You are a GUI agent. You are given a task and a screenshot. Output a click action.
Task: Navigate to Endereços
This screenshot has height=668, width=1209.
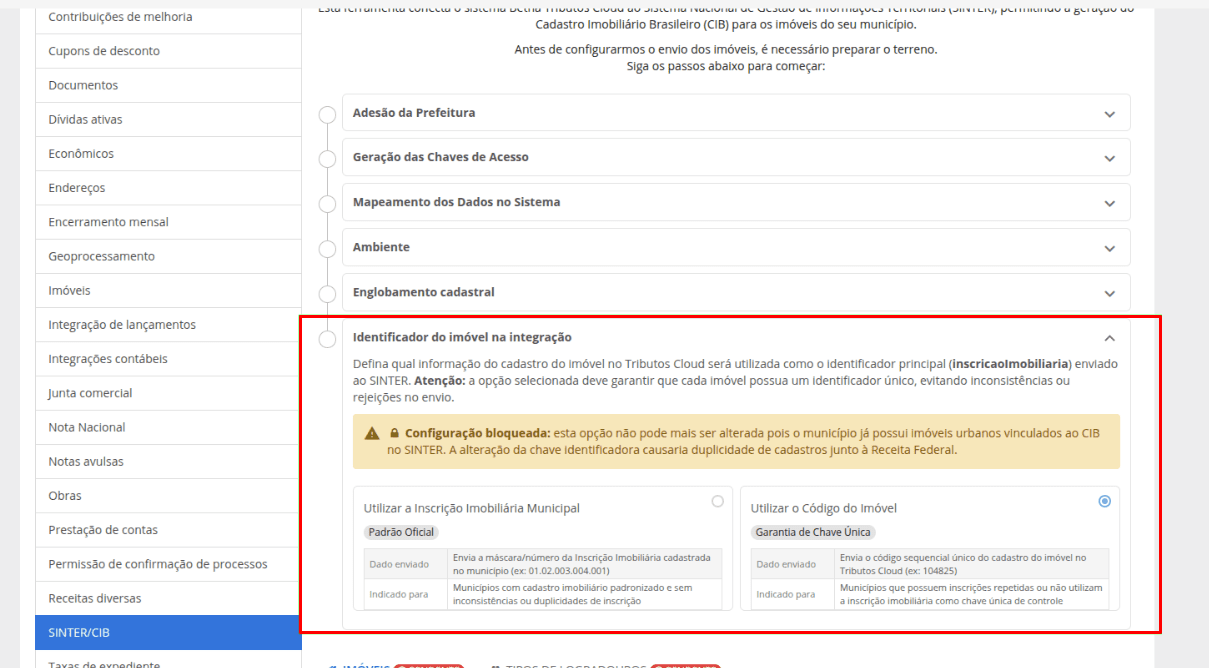pyautogui.click(x=168, y=188)
